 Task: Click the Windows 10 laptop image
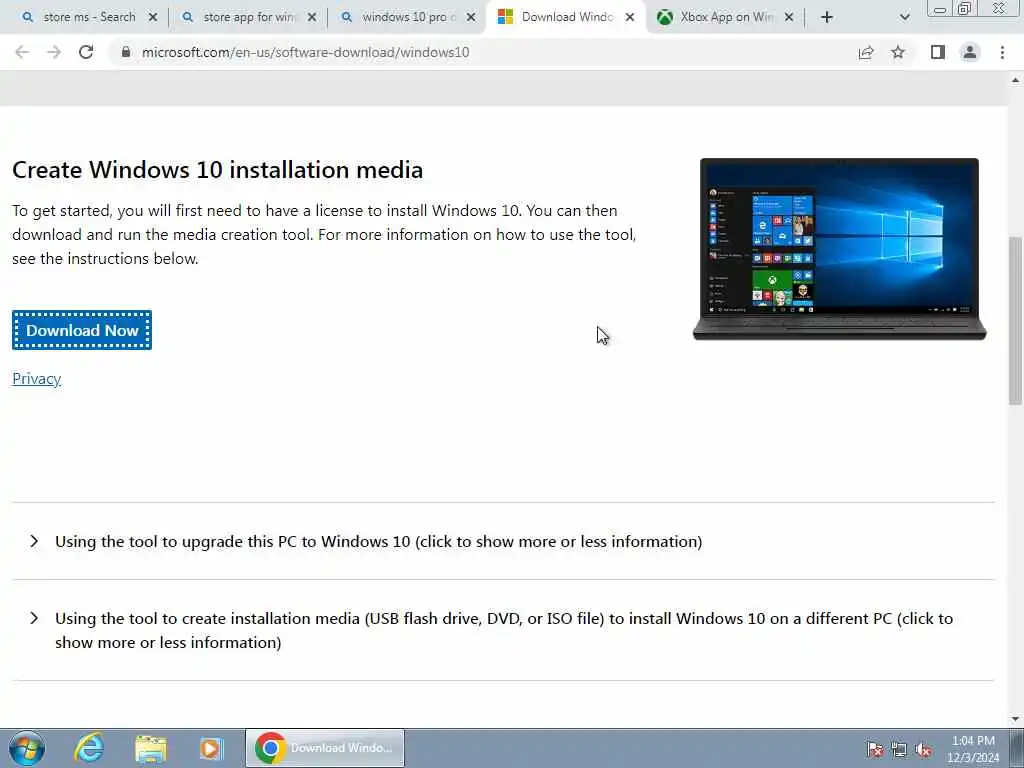pos(839,249)
